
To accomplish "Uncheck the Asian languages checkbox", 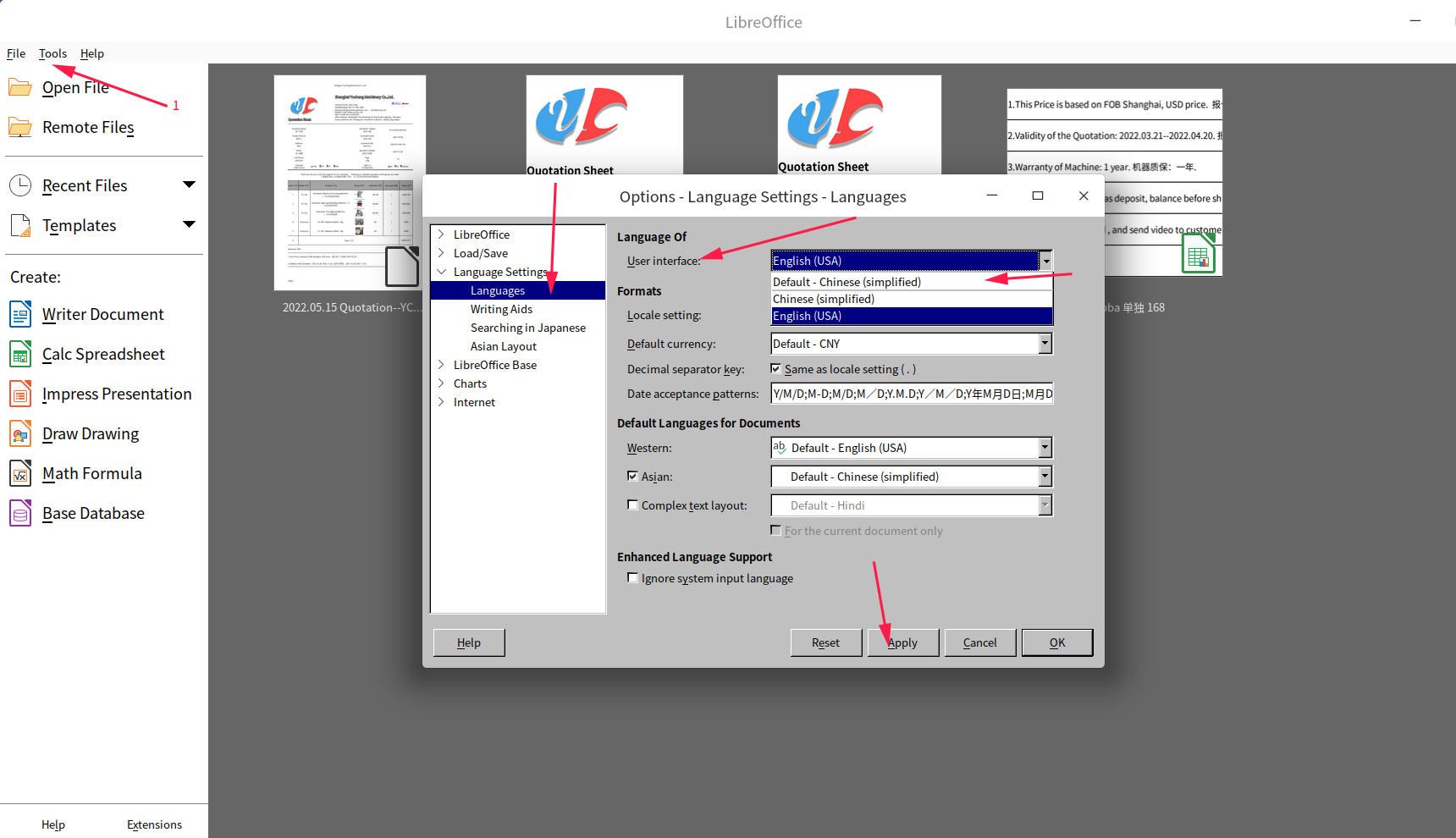I will [632, 476].
